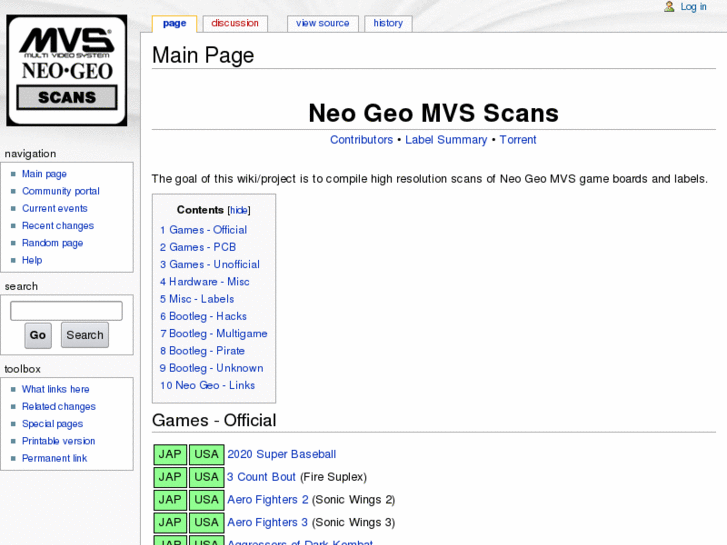Open Community portal link
The image size is (727, 545).
pos(61,191)
